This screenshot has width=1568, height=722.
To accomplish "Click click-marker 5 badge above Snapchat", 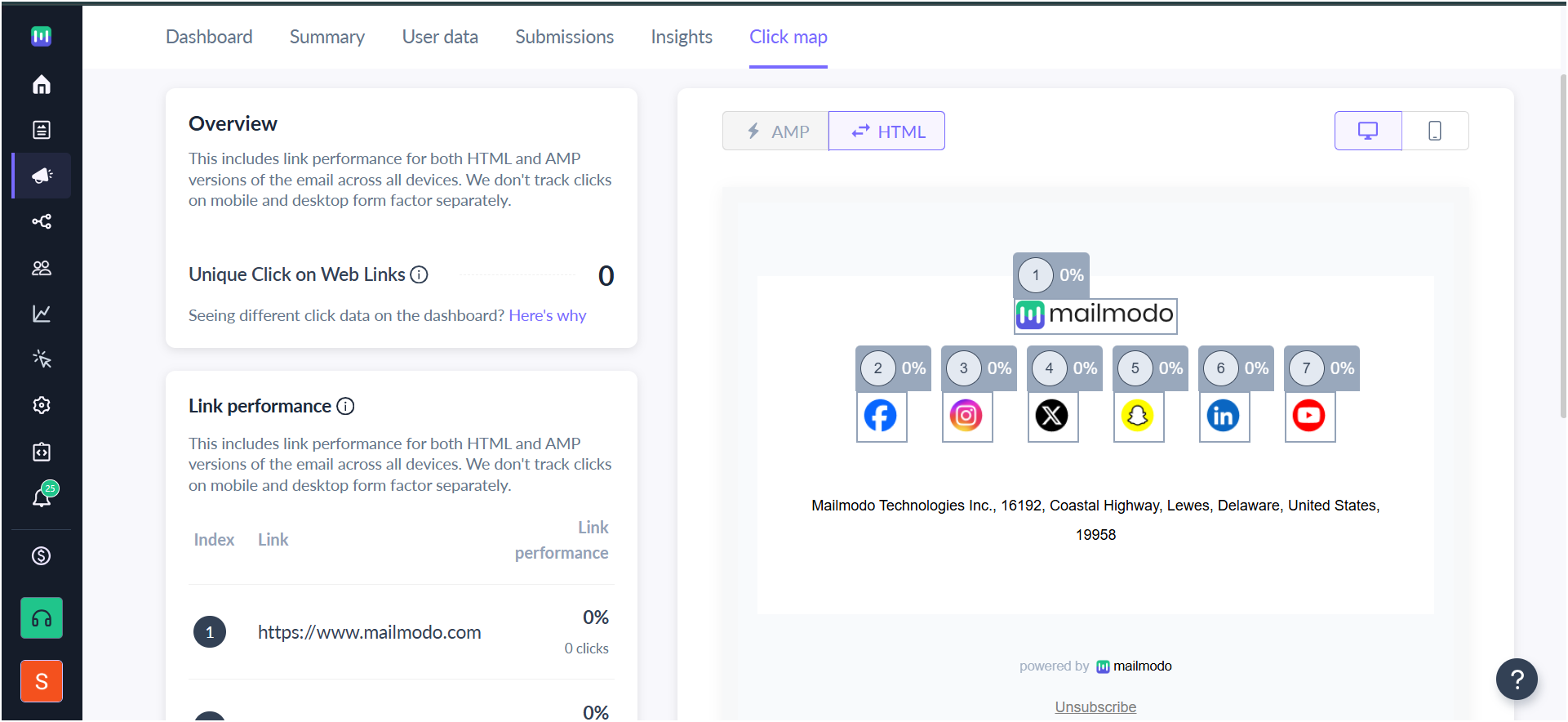I will click(1151, 368).
